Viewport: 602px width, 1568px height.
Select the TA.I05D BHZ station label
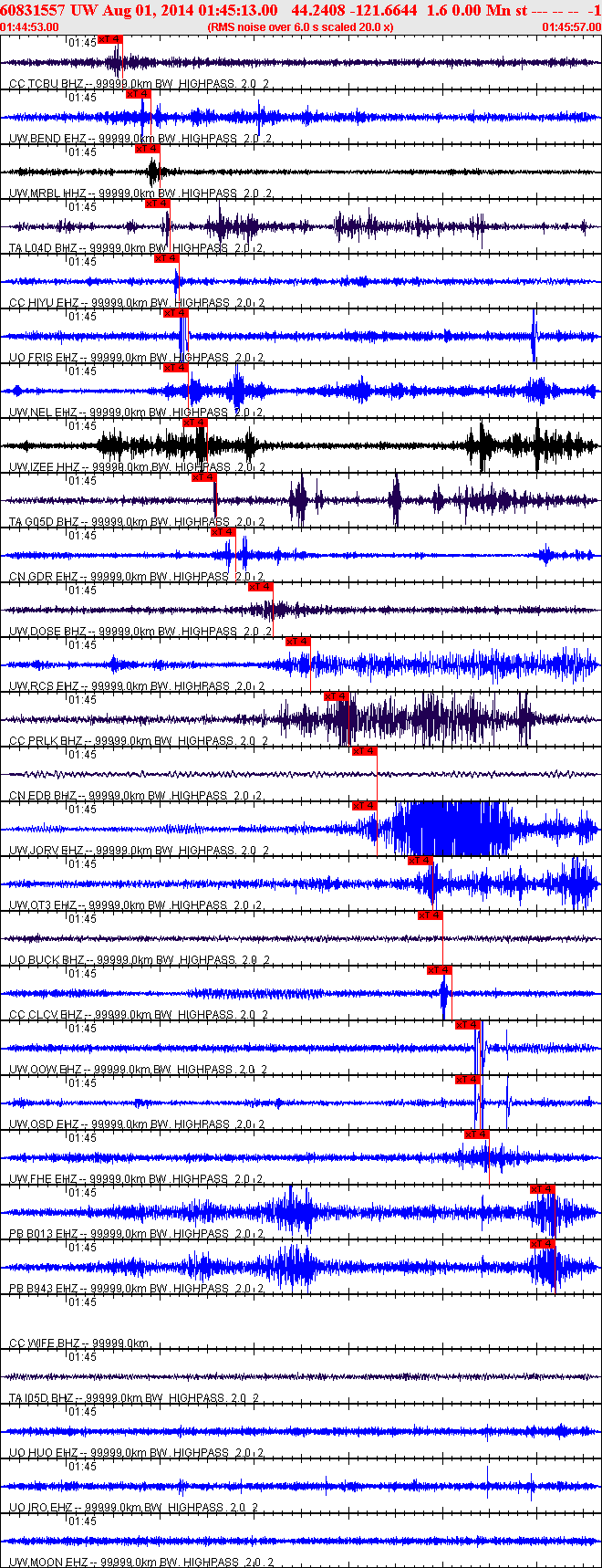click(41, 1398)
